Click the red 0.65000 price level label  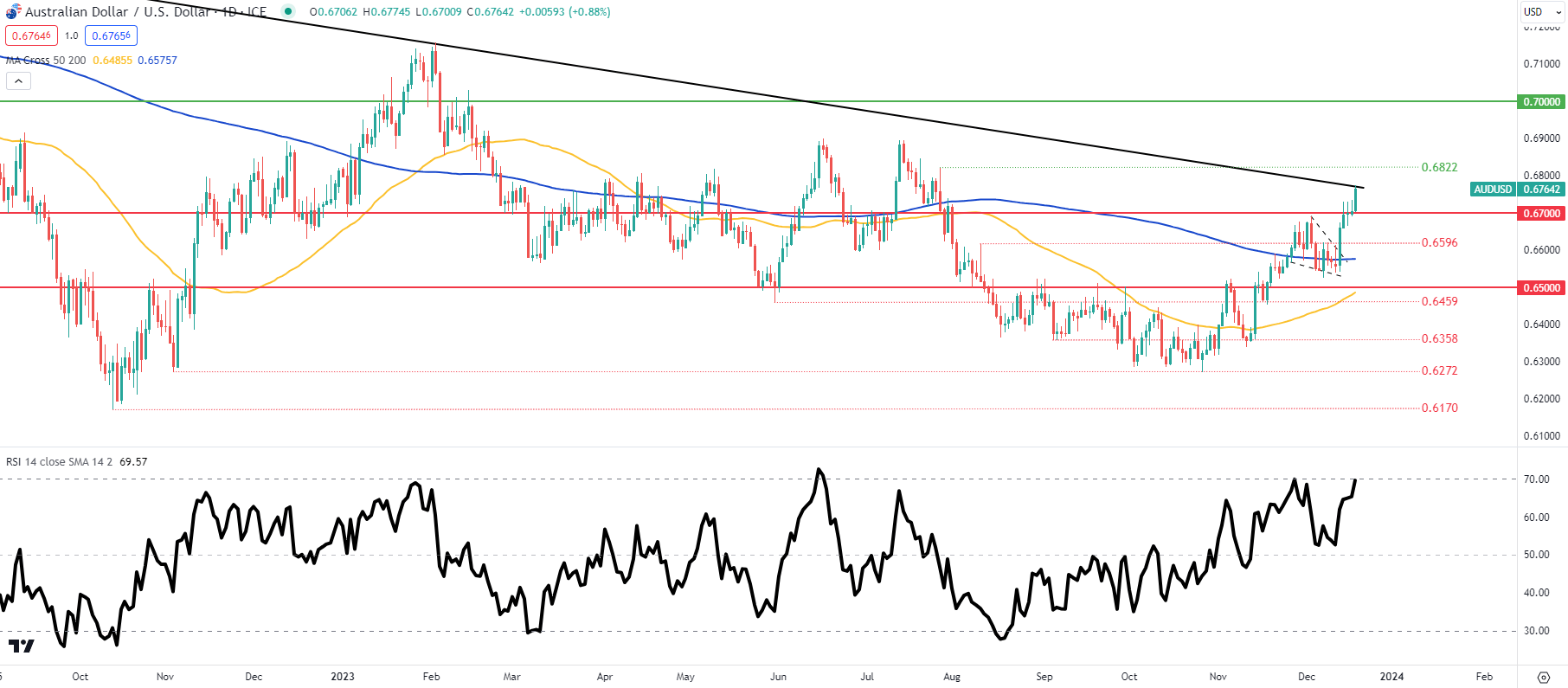point(1541,288)
